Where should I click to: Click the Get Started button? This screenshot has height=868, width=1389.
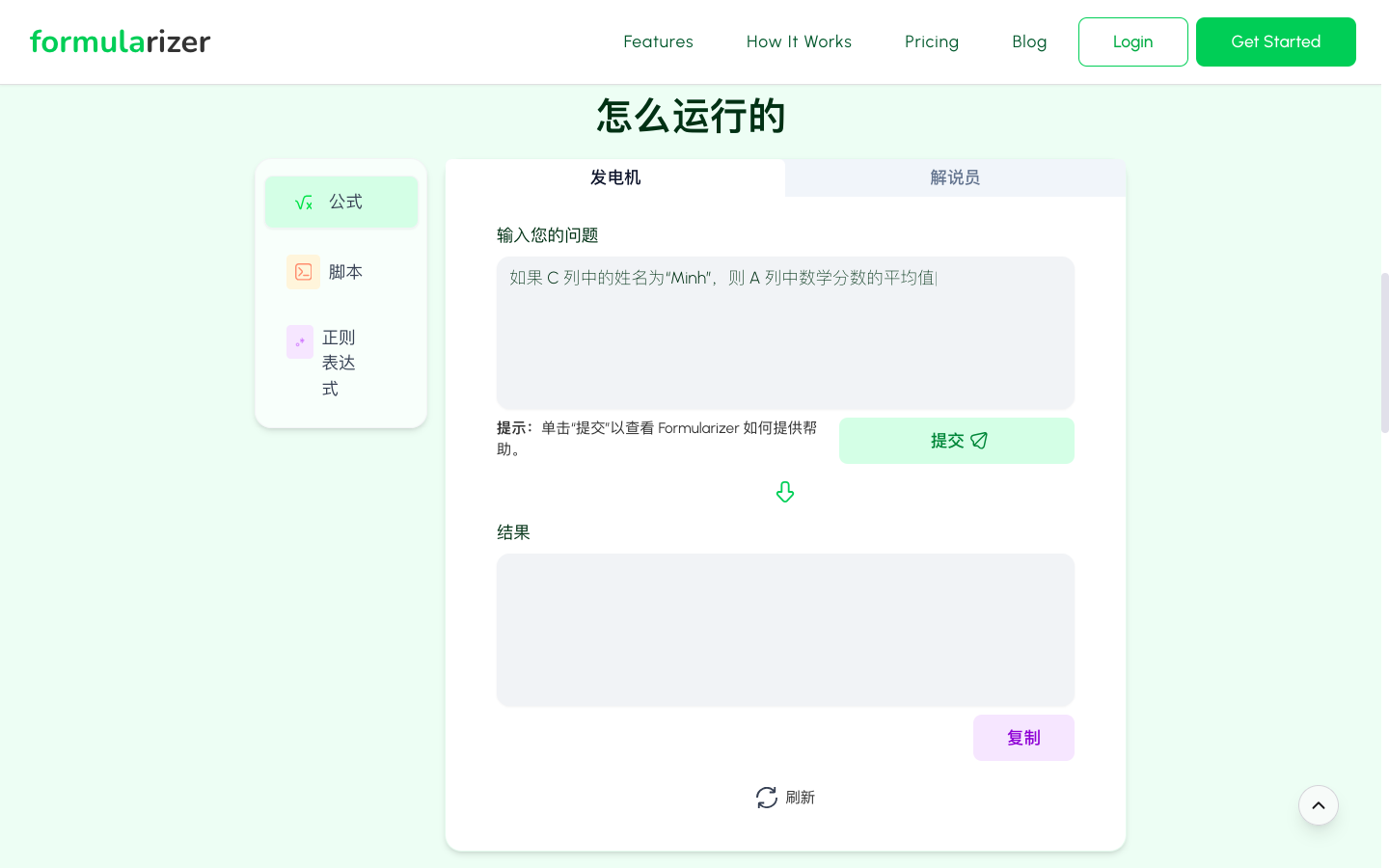pyautogui.click(x=1275, y=41)
